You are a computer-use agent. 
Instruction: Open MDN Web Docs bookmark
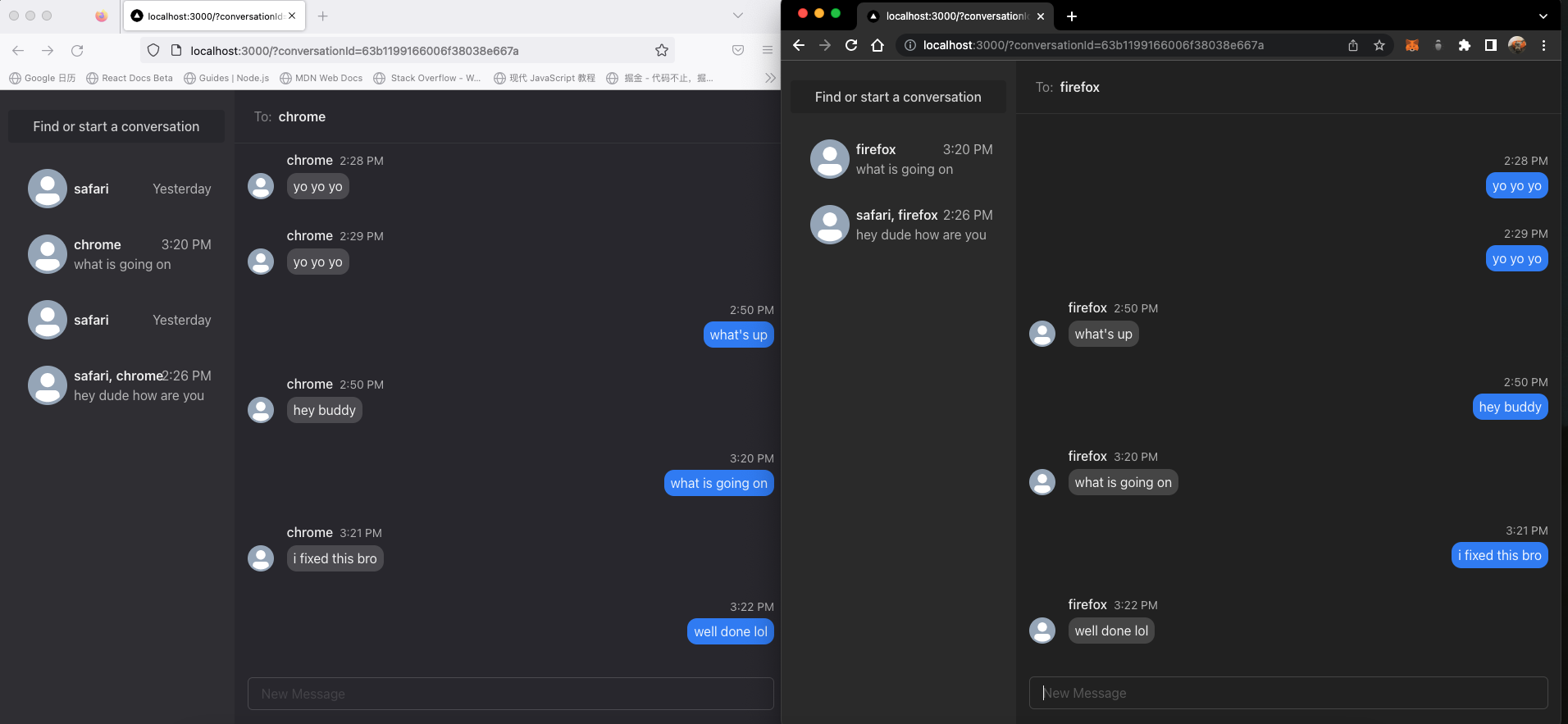coord(321,78)
